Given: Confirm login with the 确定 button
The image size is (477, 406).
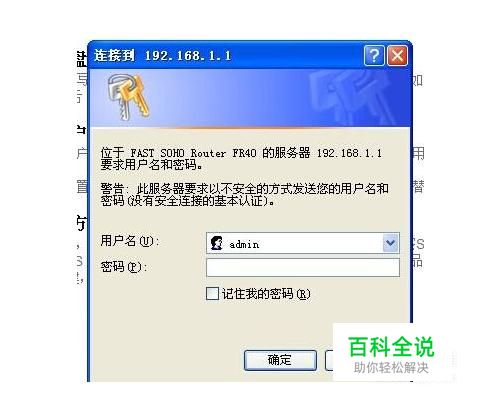Looking at the screenshot, I should tap(280, 360).
